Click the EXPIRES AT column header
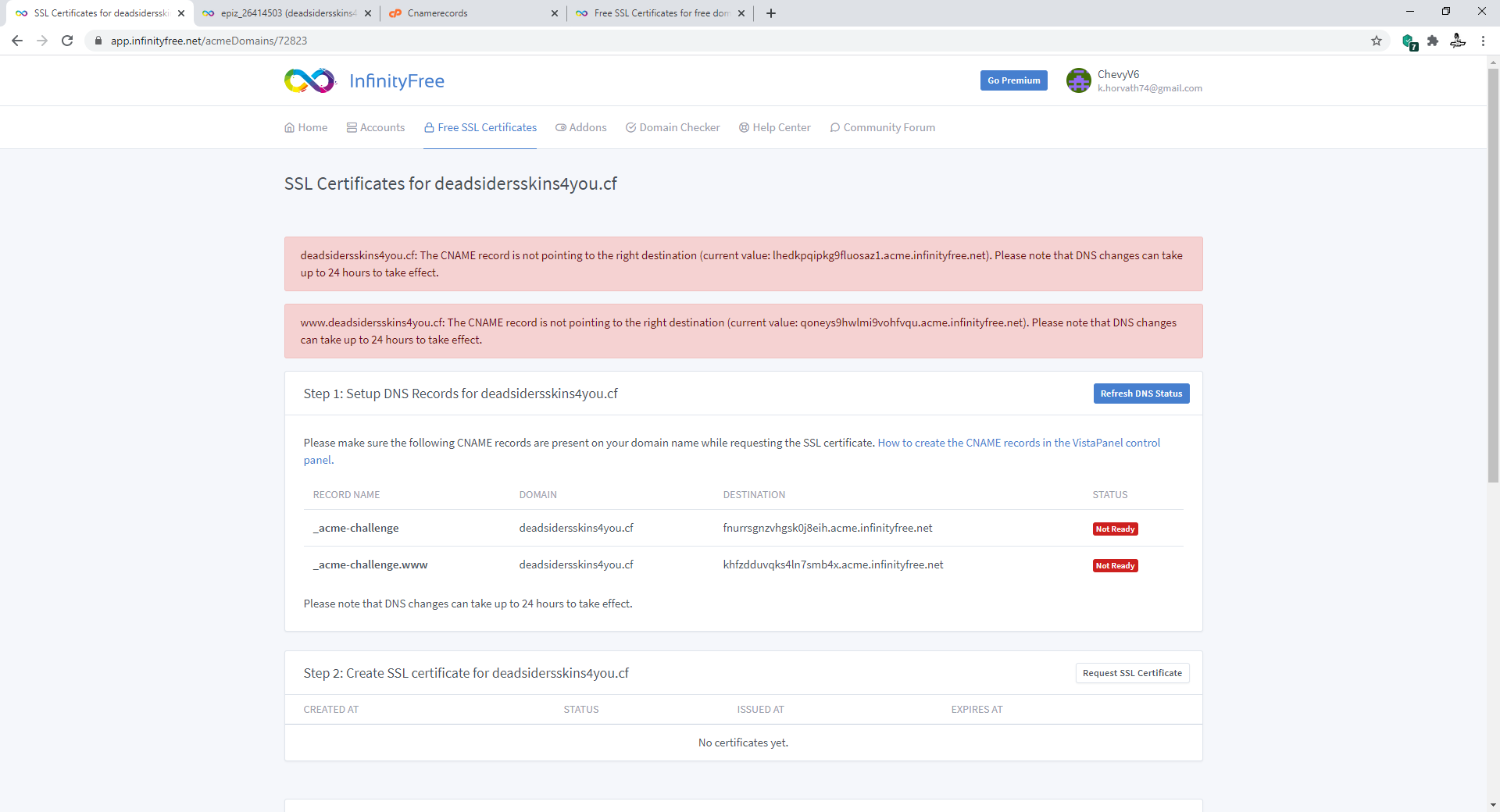 coord(977,710)
